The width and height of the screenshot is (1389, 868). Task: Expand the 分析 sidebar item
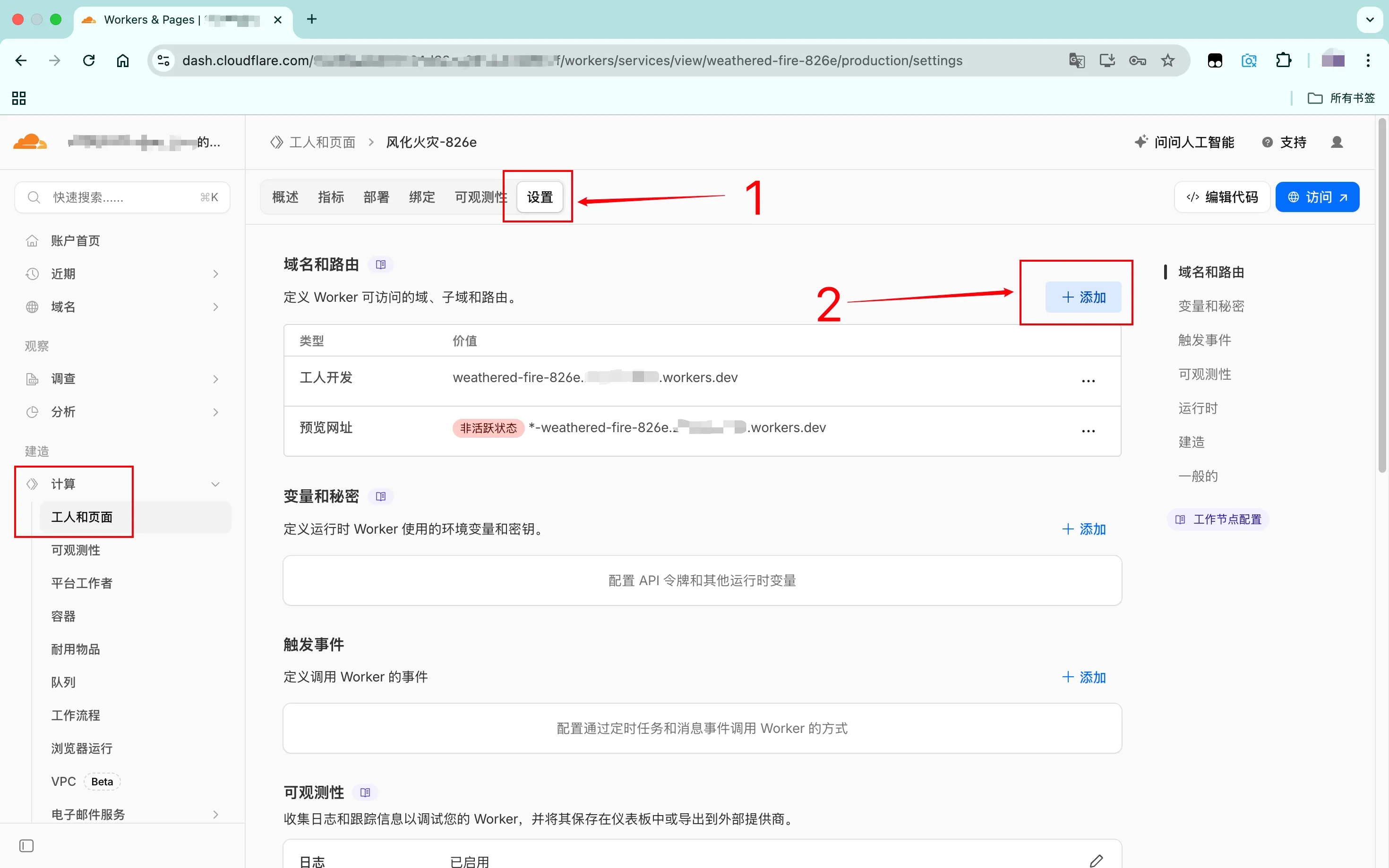215,412
